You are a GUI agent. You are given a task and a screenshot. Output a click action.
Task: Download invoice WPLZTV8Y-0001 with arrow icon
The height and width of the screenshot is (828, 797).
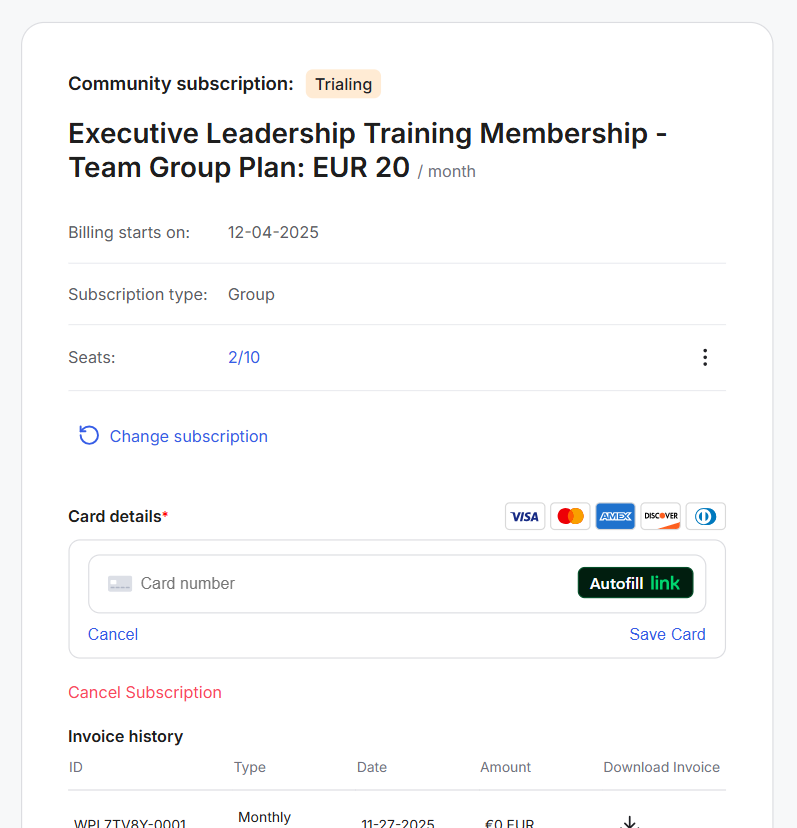630,822
